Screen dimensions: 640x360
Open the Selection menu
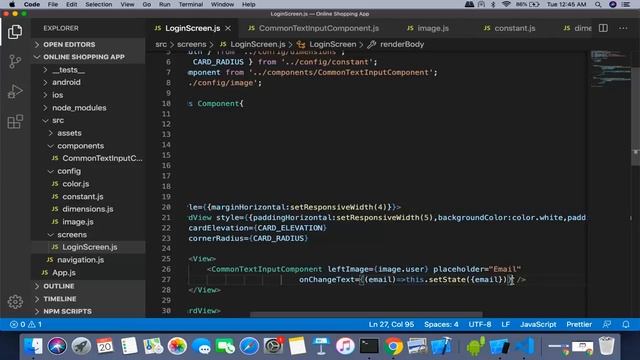pyautogui.click(x=98, y=4)
